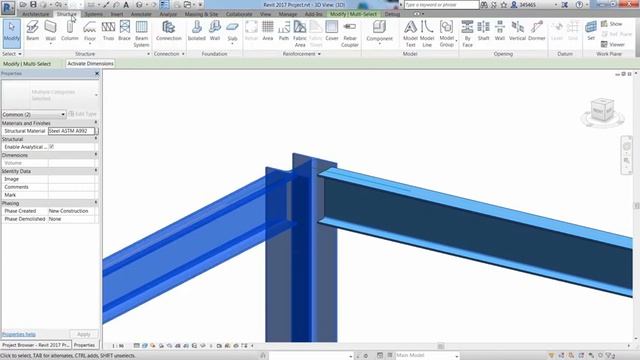Select the rebar Cover tool
The width and height of the screenshot is (640, 360).
[331, 31]
